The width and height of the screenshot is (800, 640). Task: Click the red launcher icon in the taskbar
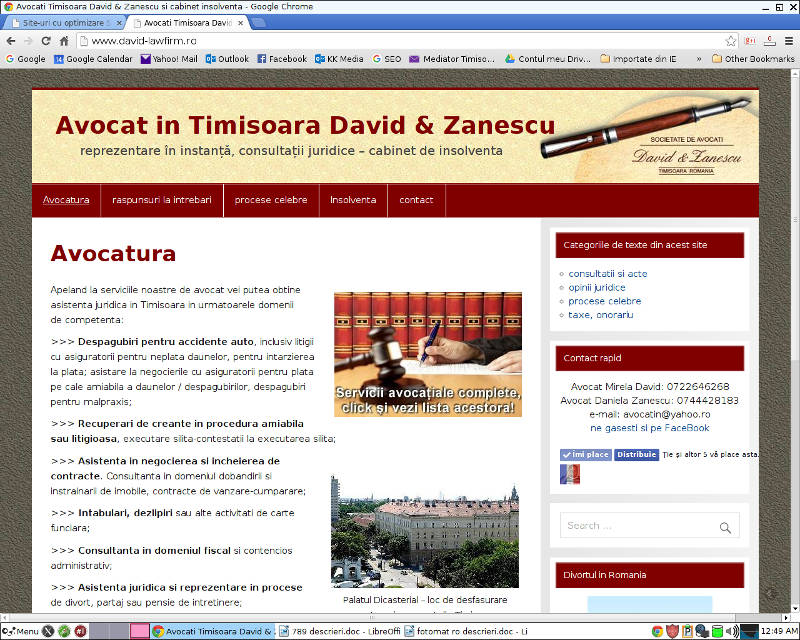(80, 631)
